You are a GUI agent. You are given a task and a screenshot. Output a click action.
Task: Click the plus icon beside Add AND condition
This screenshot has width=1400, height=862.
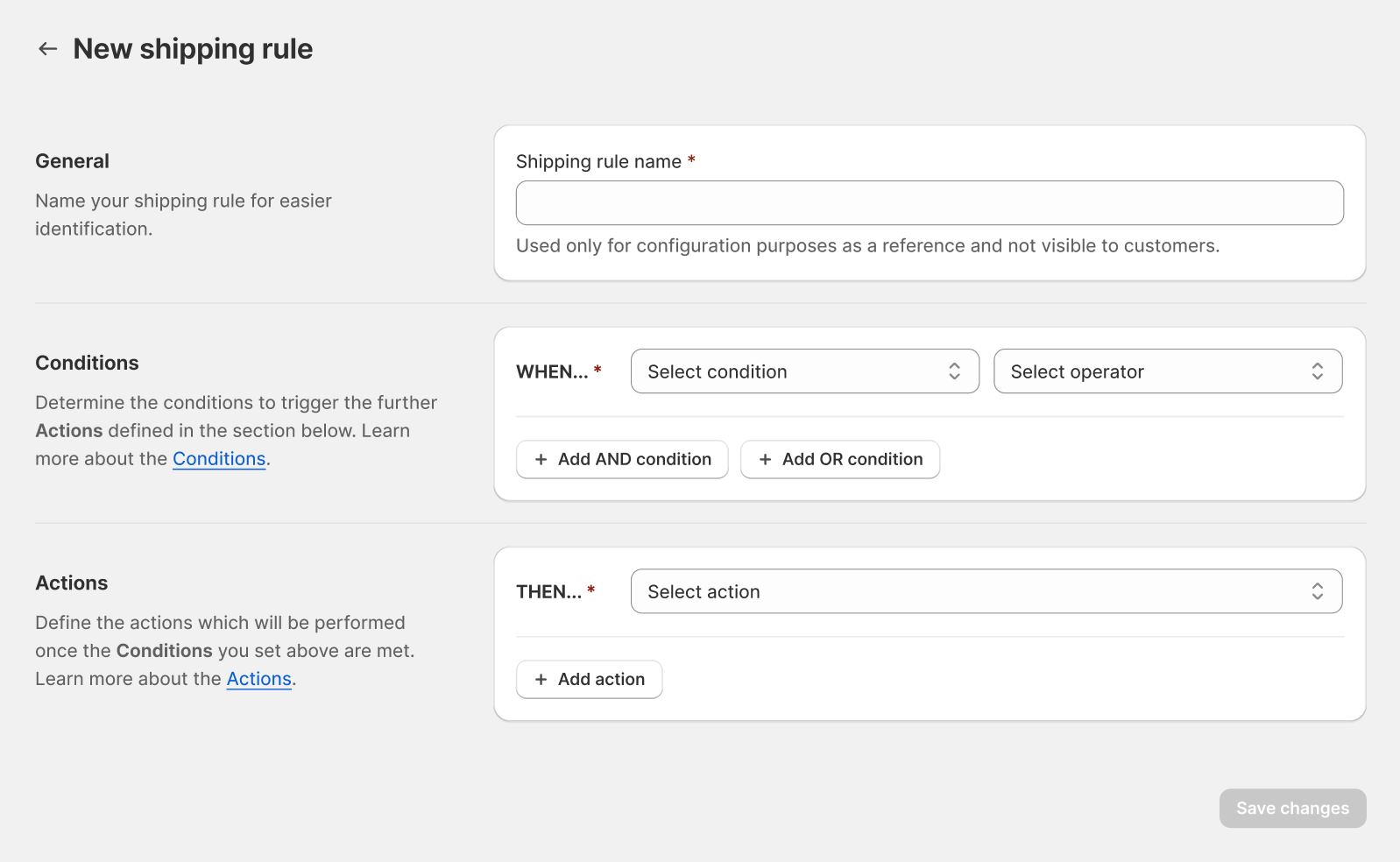(x=541, y=460)
